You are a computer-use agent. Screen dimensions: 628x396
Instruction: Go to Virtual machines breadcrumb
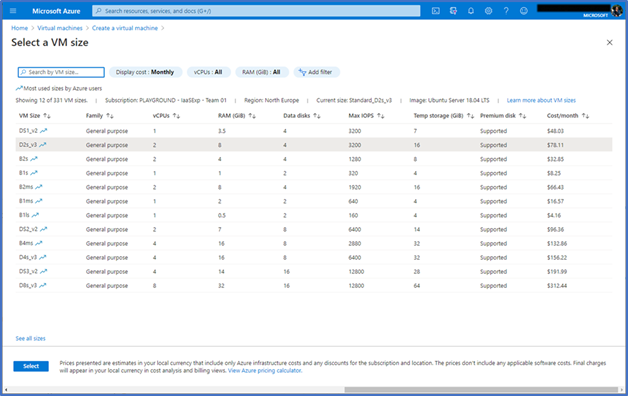[60, 28]
